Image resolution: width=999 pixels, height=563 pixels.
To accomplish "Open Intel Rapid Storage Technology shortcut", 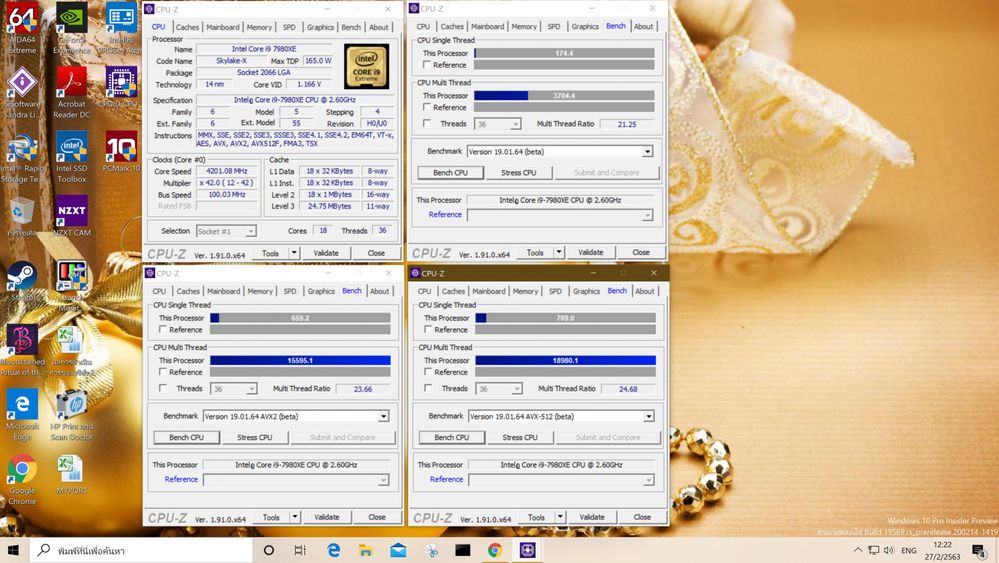I will (x=22, y=157).
